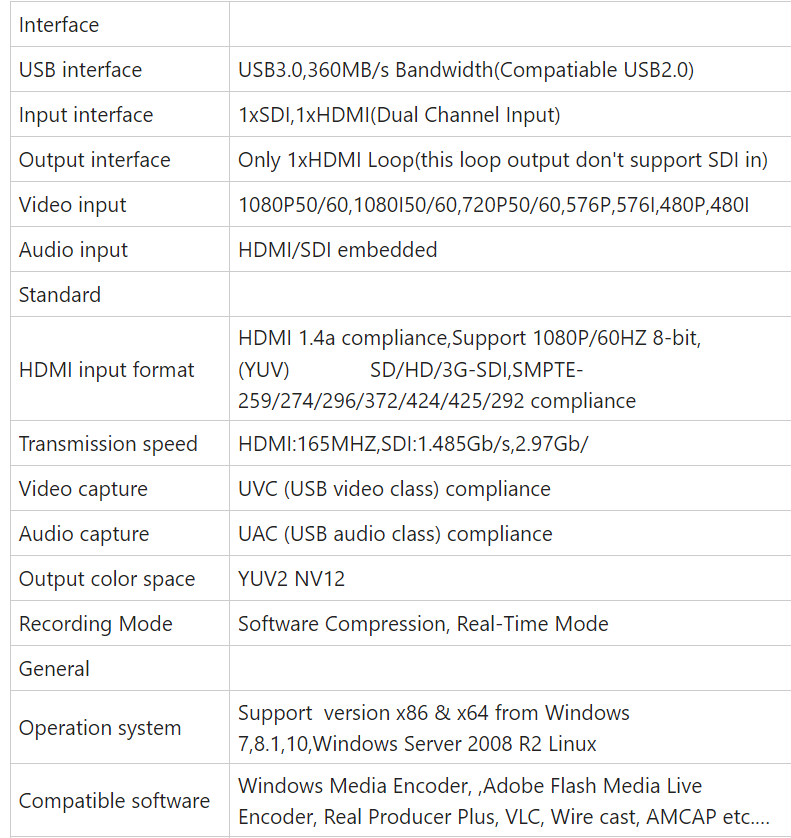Select the "Input interface" label cell
Viewport: 791px width, 838px height.
86,115
